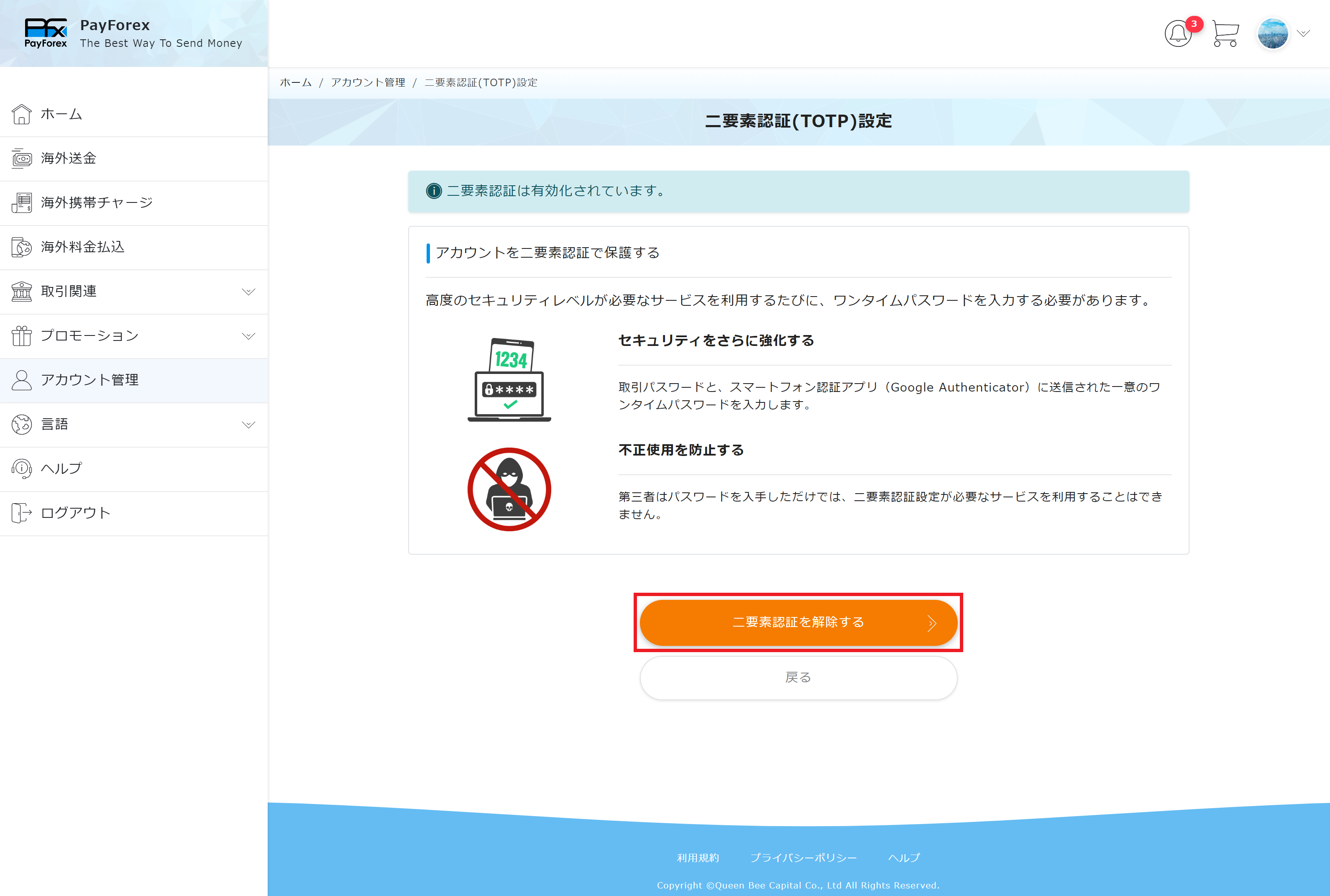The width and height of the screenshot is (1330, 896).
Task: Click the アカウント管理 breadcrumb link
Action: click(x=368, y=82)
